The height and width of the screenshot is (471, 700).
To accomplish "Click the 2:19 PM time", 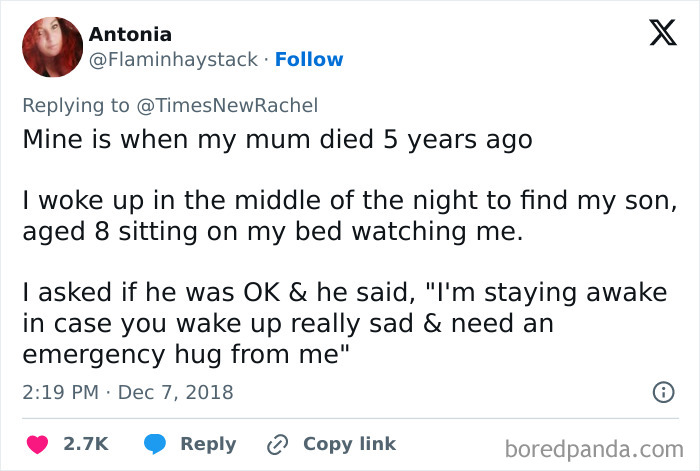I will point(59,393).
